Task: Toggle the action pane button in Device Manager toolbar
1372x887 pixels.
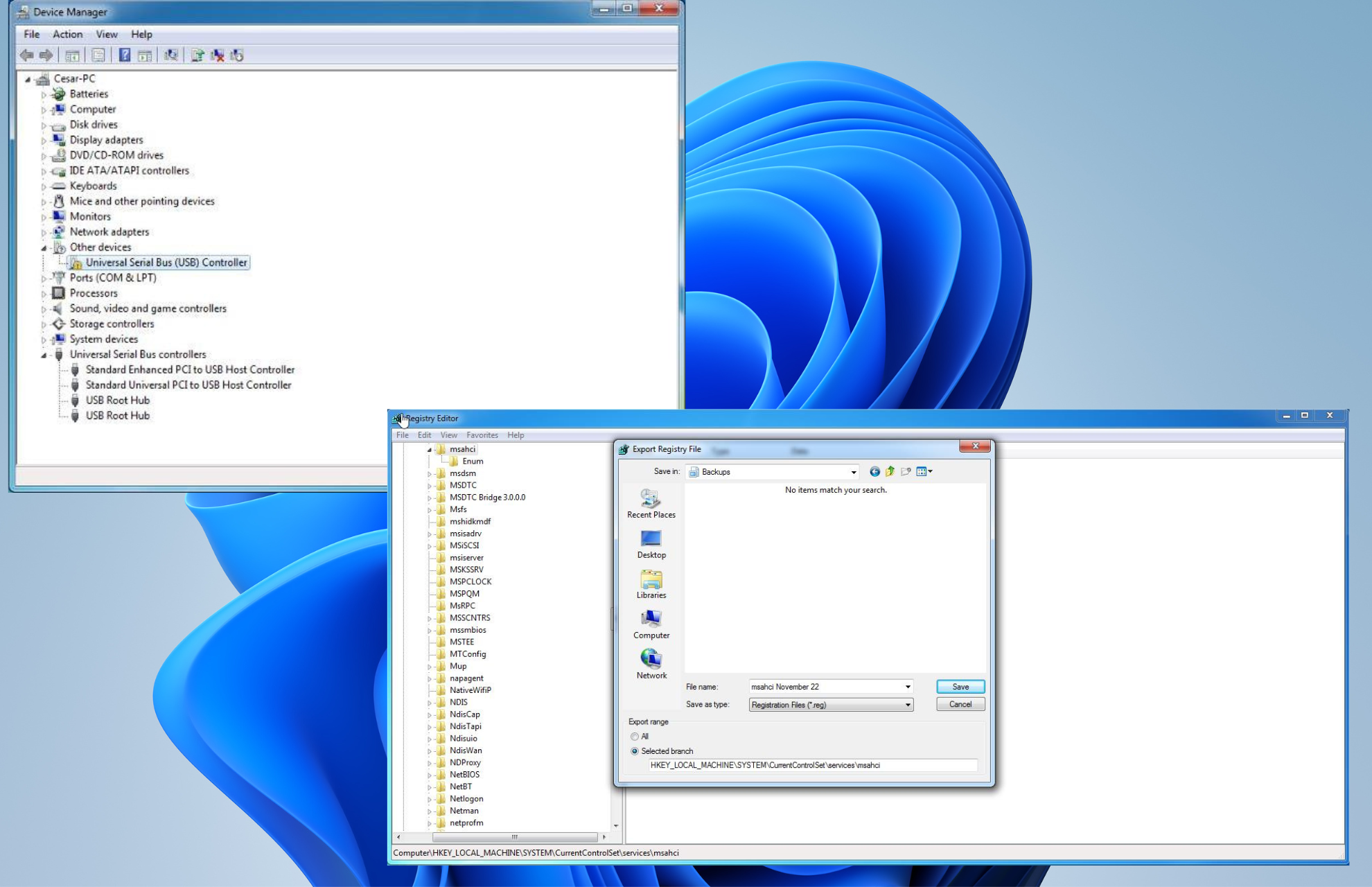Action: pyautogui.click(x=145, y=55)
